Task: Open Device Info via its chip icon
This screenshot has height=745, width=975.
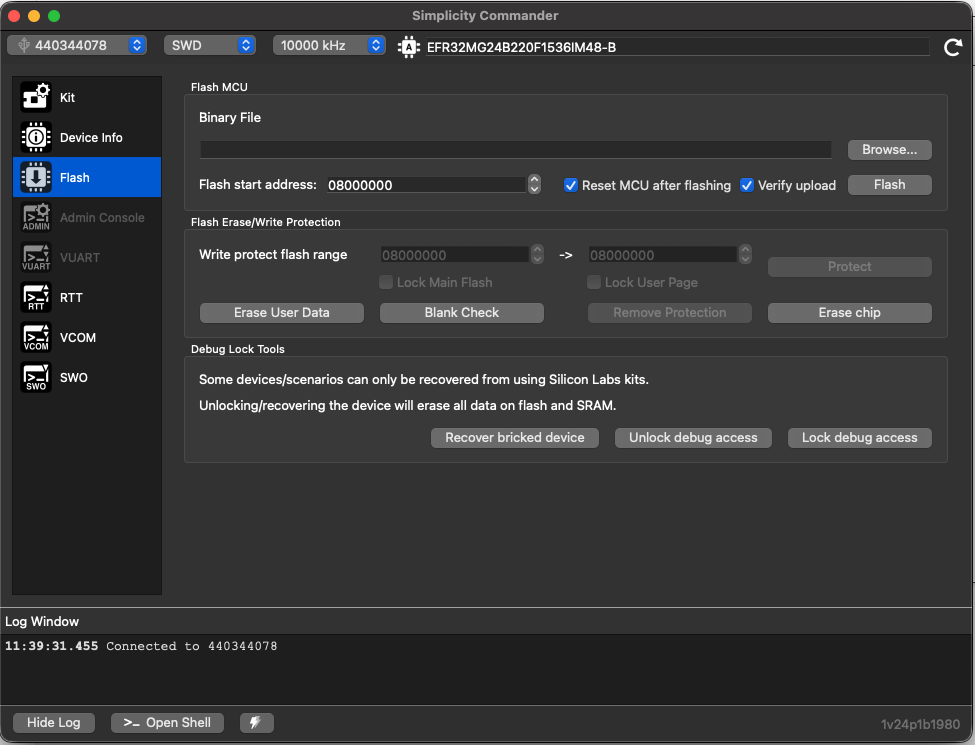Action: 36,137
